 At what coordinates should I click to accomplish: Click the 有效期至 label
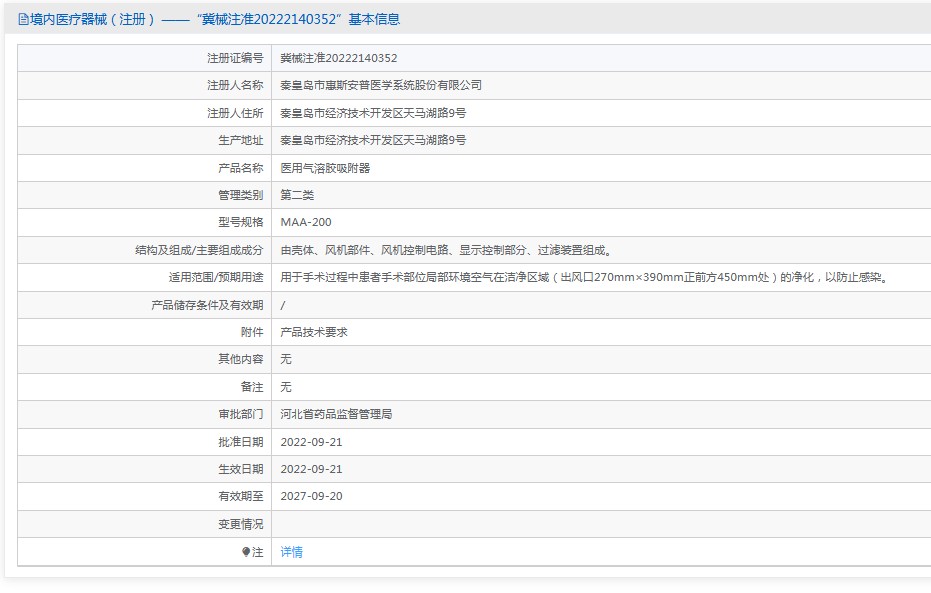click(x=240, y=496)
